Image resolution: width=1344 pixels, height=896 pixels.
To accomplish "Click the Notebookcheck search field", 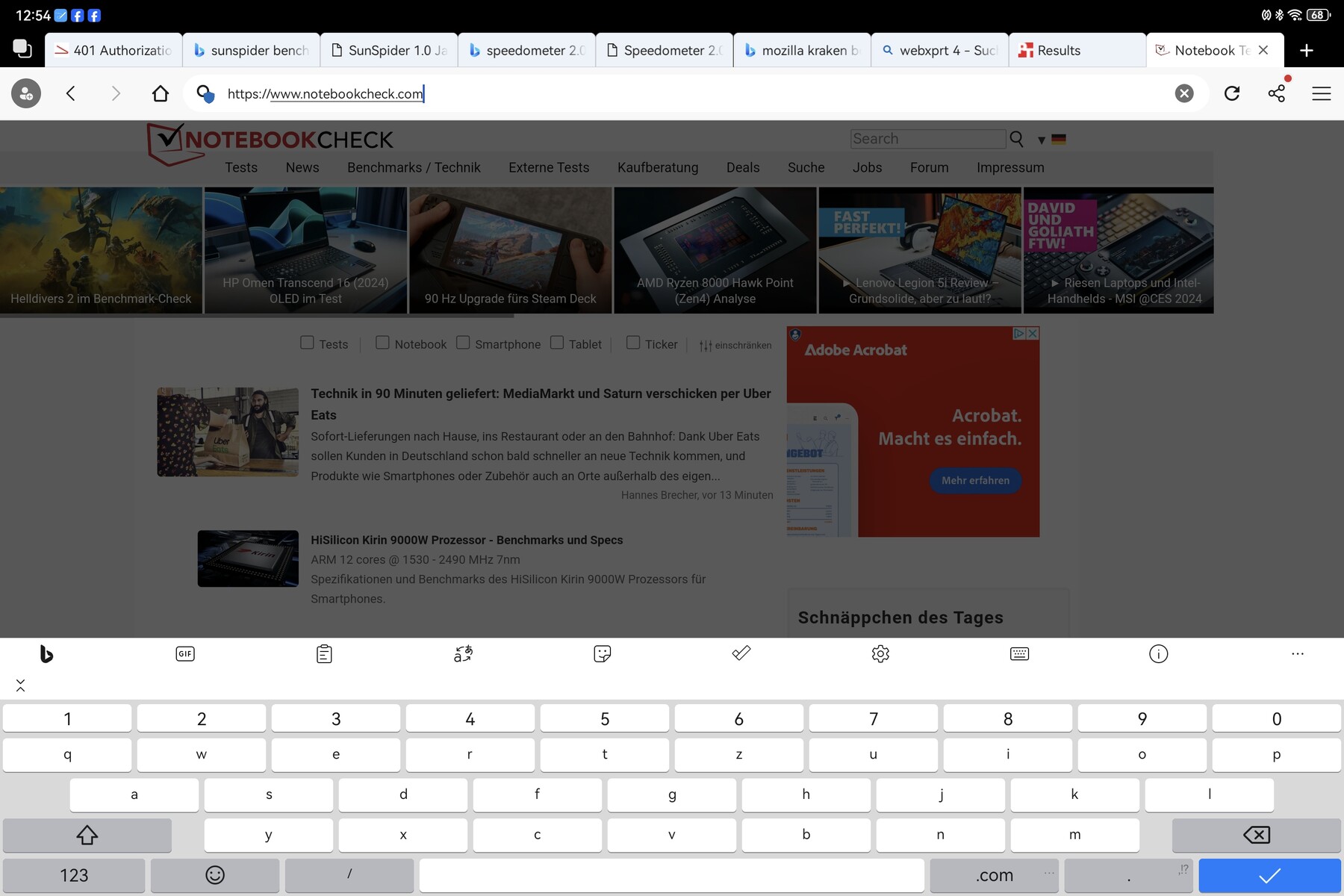I will [x=927, y=139].
